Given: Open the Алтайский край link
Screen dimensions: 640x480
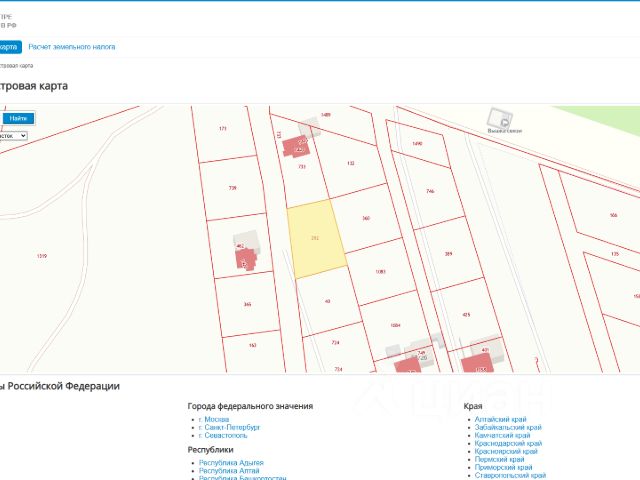Looking at the screenshot, I should click(x=500, y=419).
